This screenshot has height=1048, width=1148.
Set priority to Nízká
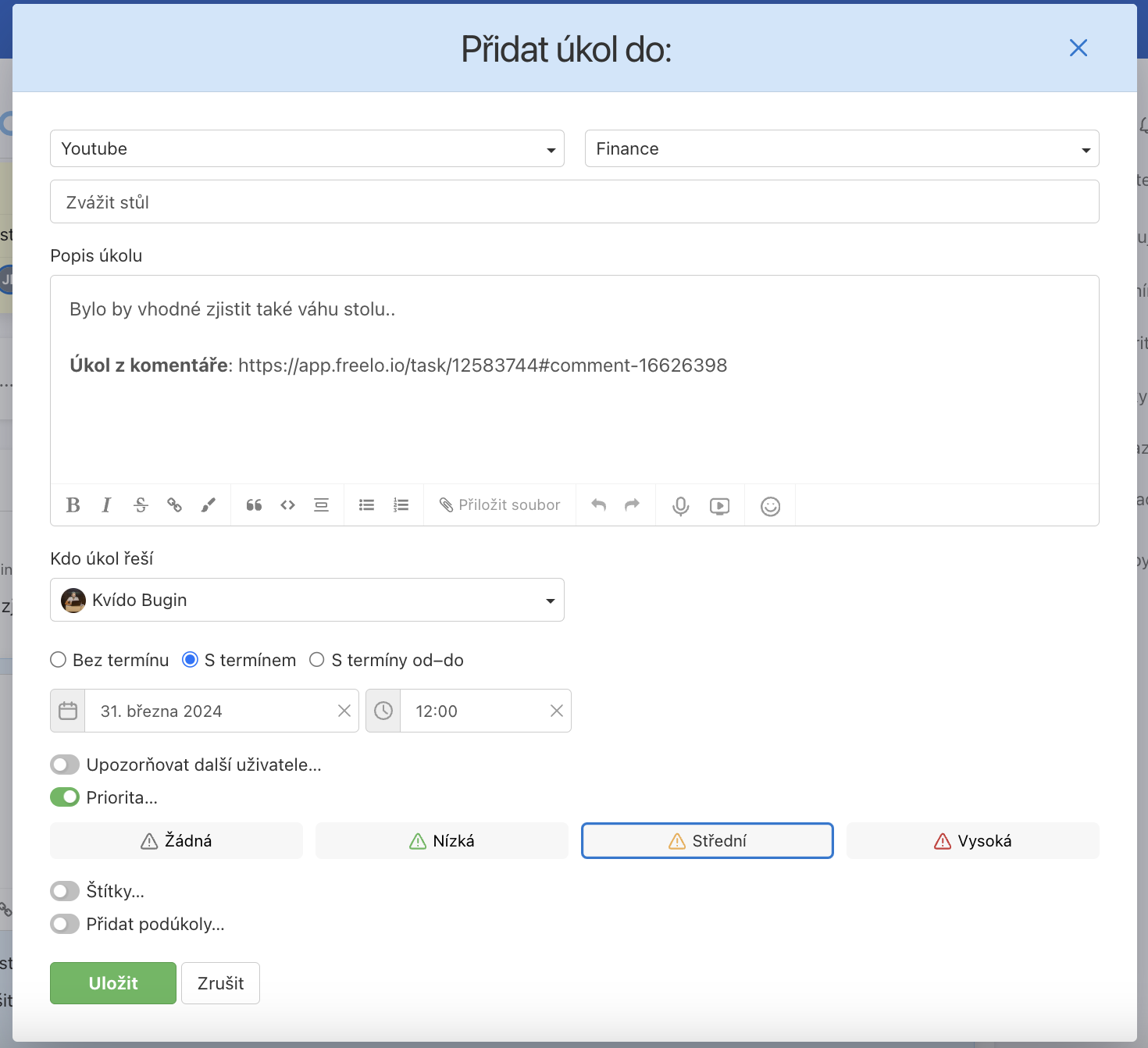(442, 841)
